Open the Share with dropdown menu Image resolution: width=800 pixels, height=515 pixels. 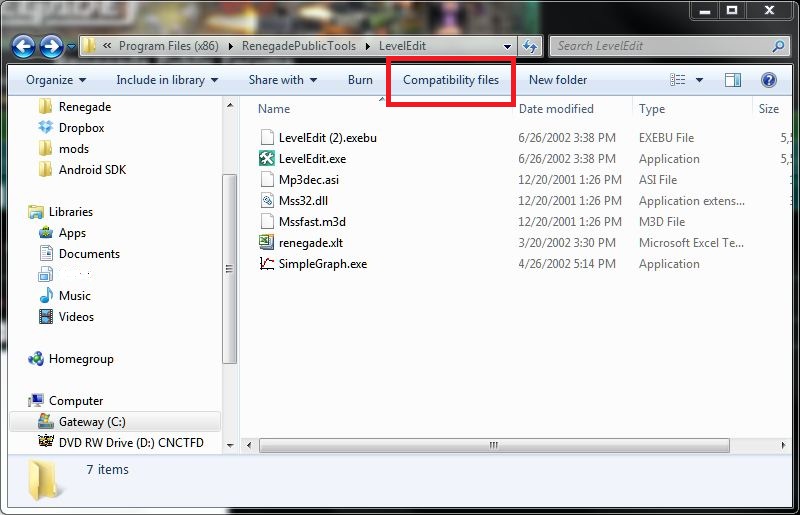click(x=283, y=80)
